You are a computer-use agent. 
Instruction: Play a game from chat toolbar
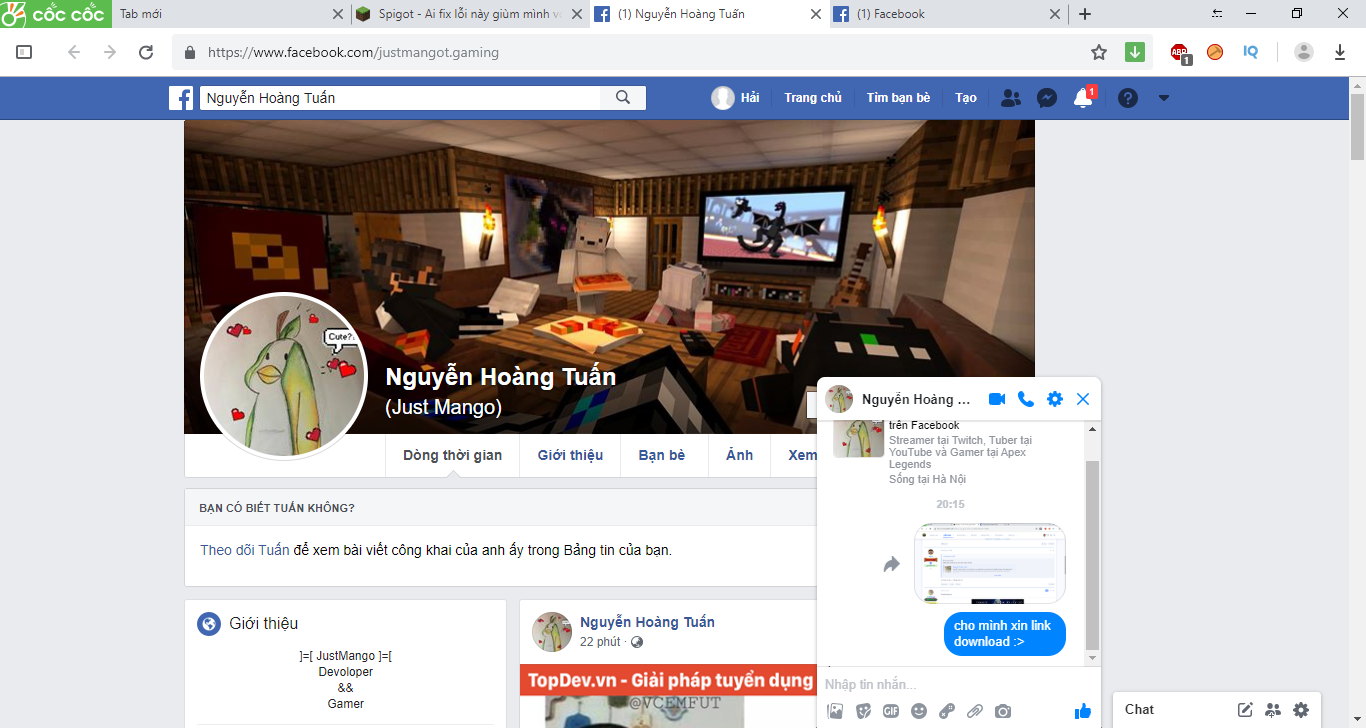tap(947, 711)
